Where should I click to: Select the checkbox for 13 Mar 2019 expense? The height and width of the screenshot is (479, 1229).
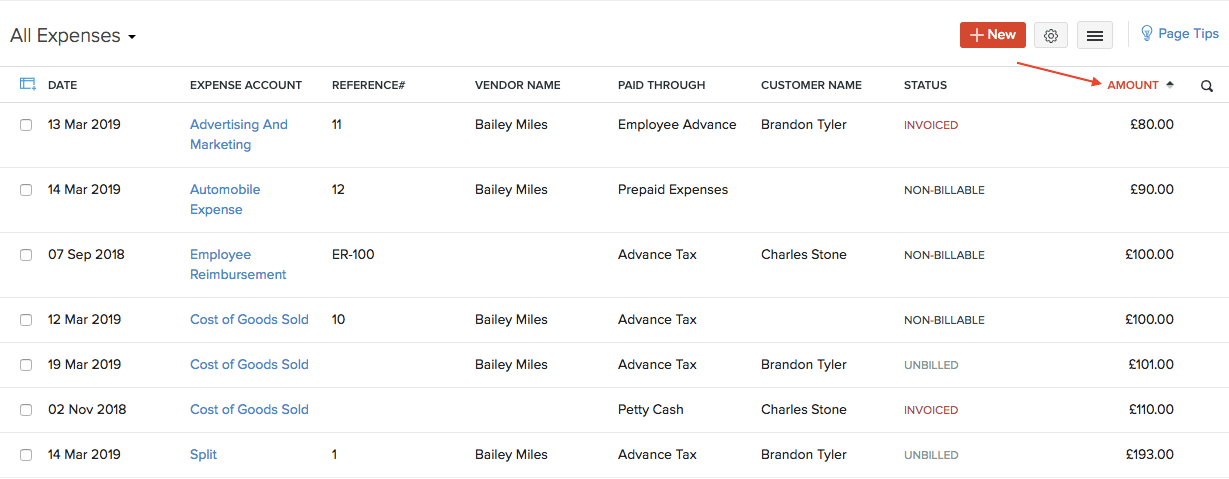[x=26, y=125]
